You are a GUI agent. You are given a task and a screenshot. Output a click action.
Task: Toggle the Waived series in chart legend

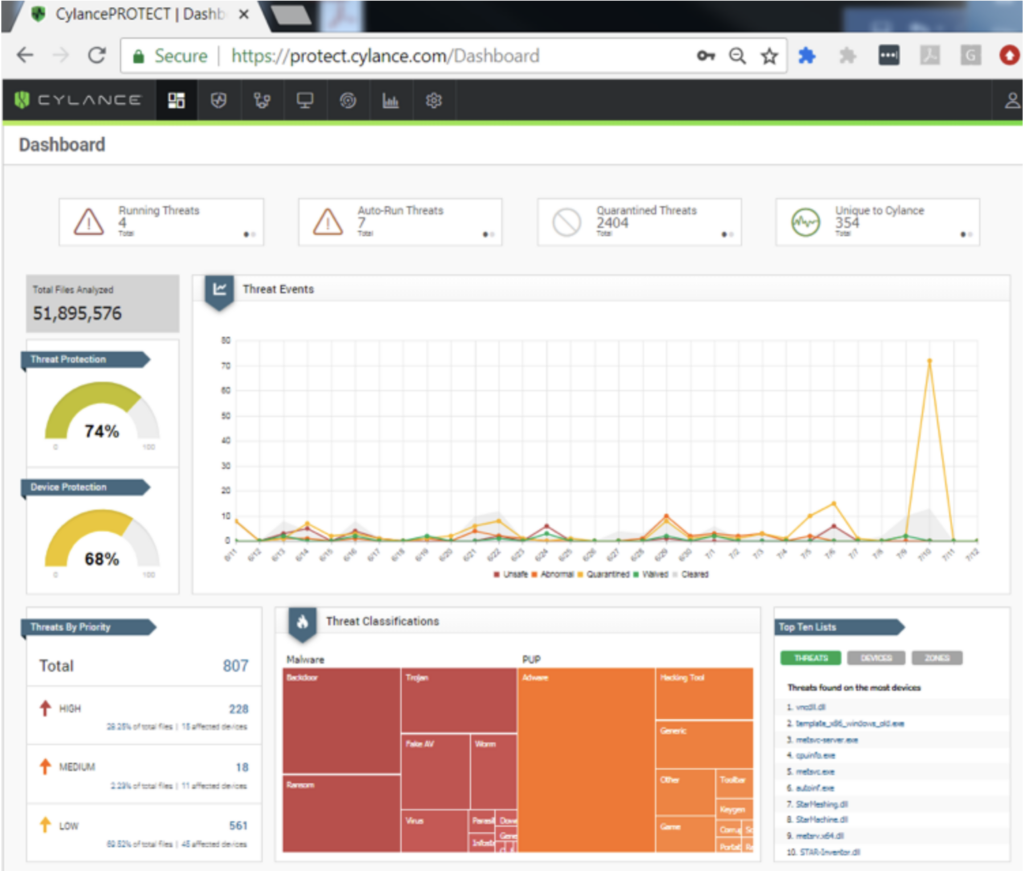tap(655, 573)
